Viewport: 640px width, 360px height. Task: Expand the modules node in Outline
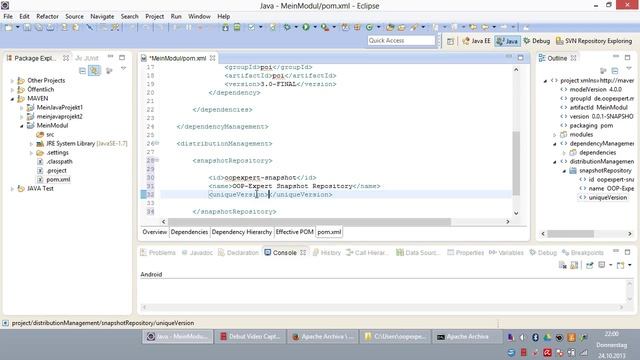pos(555,135)
